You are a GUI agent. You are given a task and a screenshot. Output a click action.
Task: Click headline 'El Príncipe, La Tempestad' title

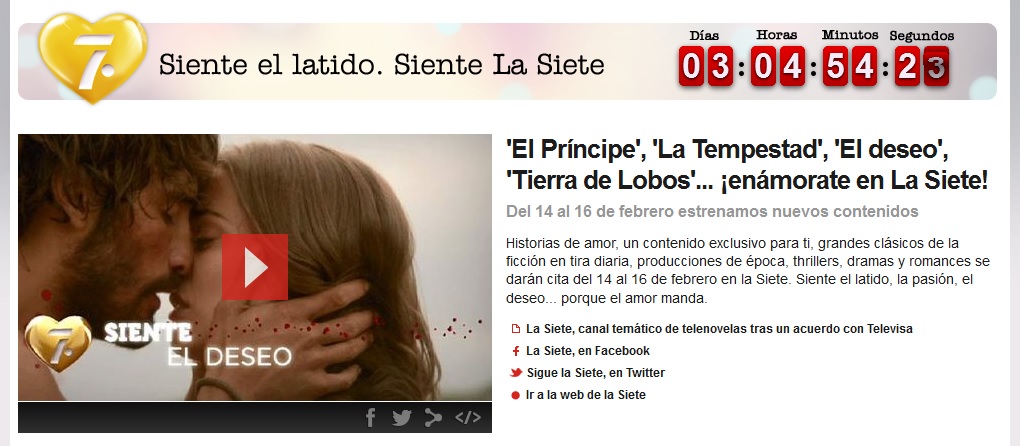747,166
